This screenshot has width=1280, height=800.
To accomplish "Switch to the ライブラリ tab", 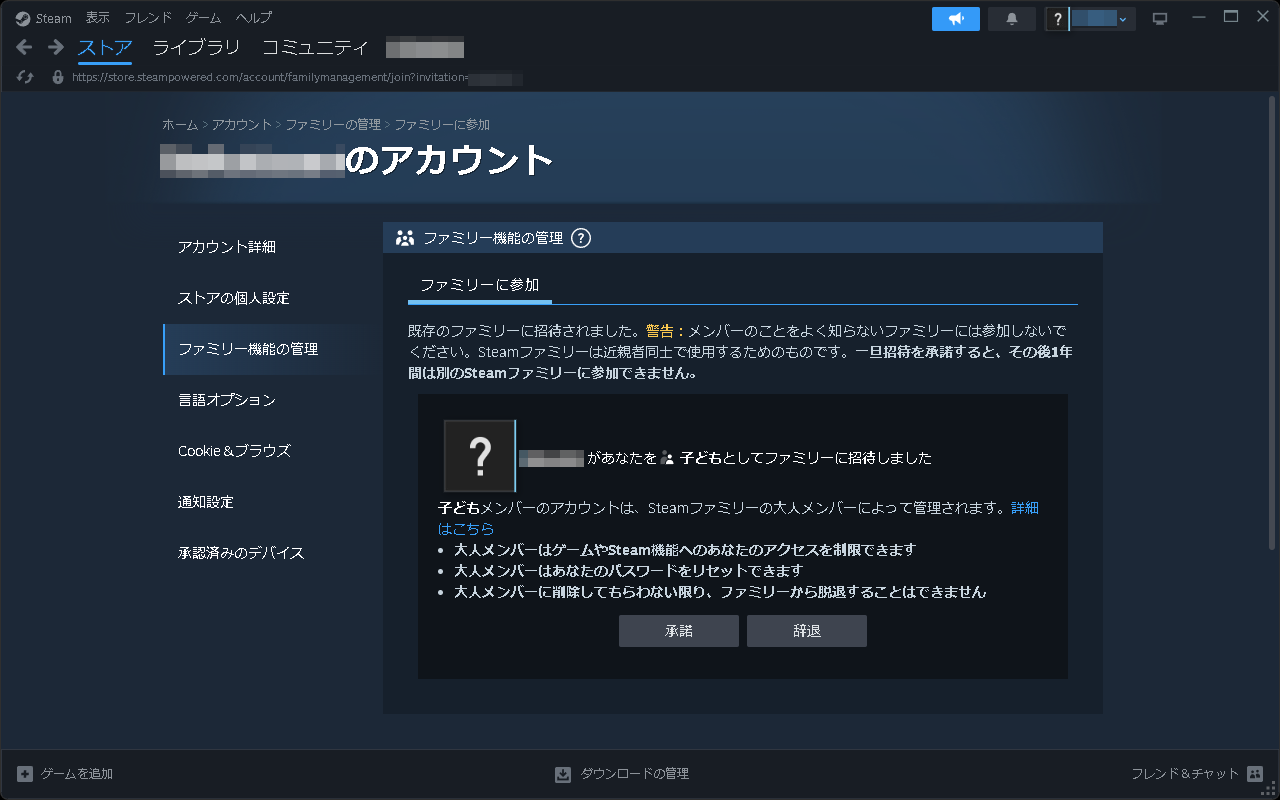I will tap(196, 47).
